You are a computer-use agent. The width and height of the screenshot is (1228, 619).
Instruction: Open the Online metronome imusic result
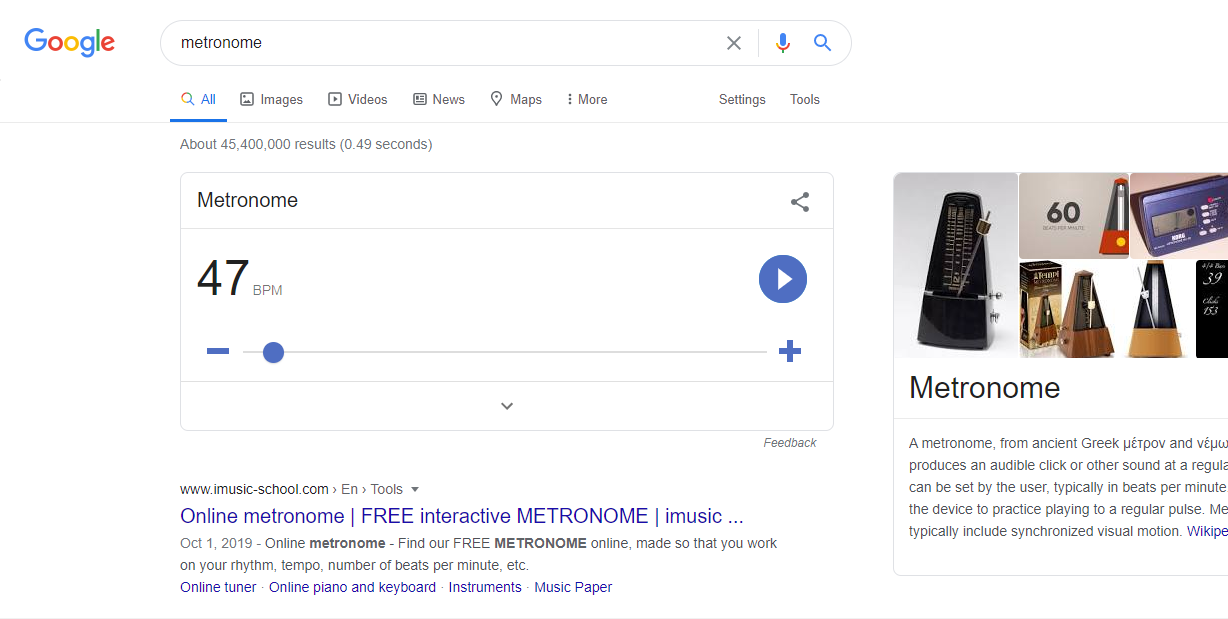(461, 516)
